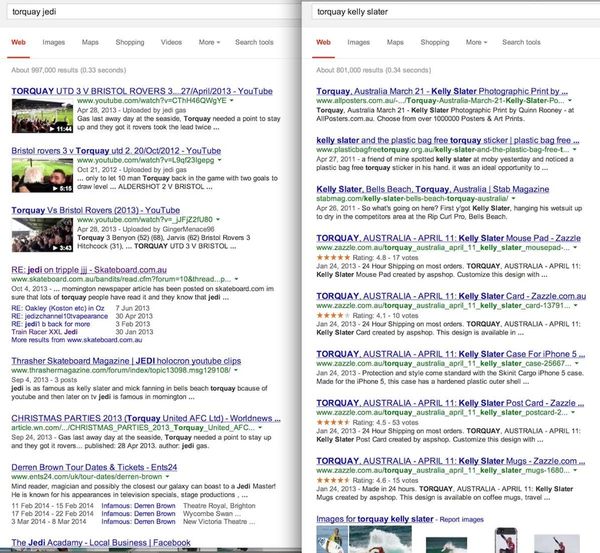Viewport: 600px width, 553px height.
Task: Click the 'torquay kelly slater' search input field
Action: click(x=455, y=11)
